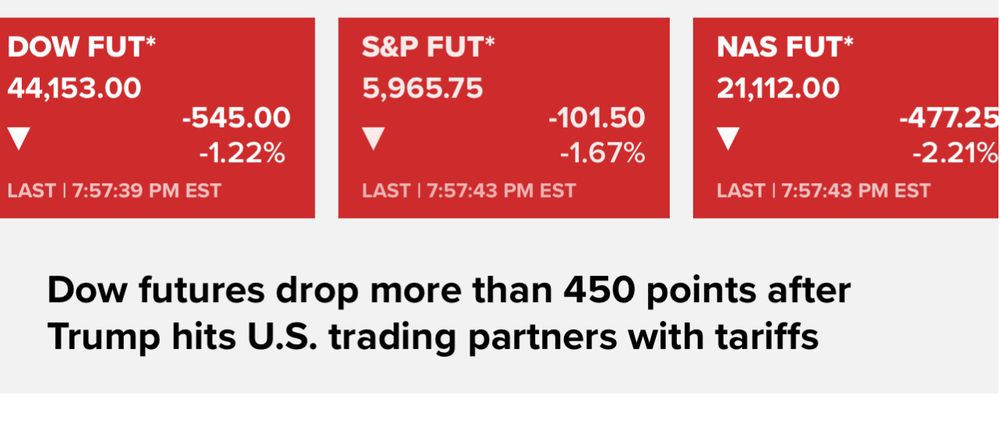
Task: Click the down triangle on NAS FUT card
Action: click(728, 138)
